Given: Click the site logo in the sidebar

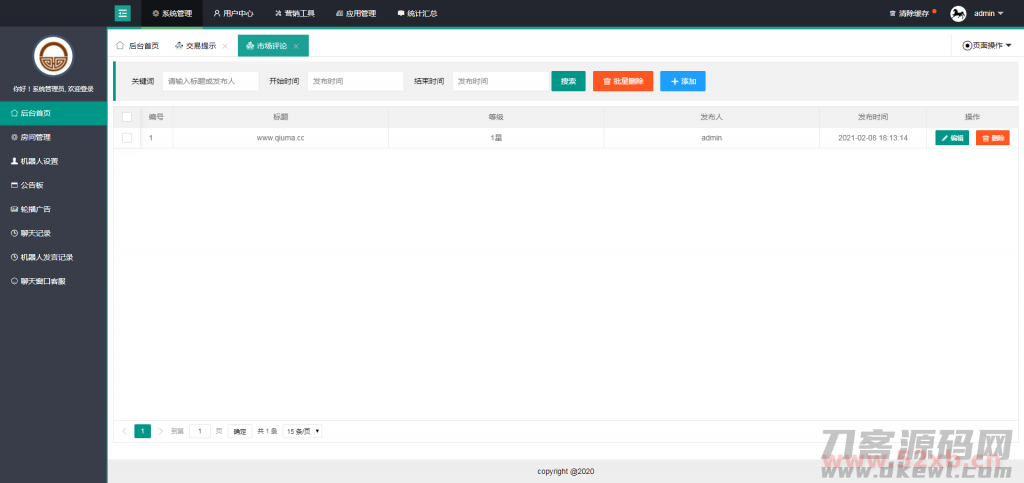Looking at the screenshot, I should tap(53, 57).
